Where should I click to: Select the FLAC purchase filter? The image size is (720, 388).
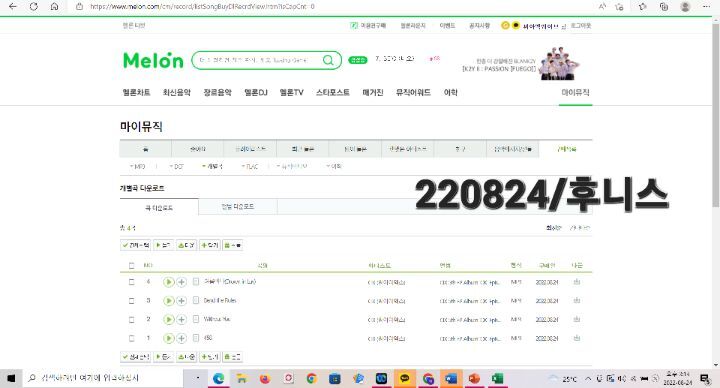tap(250, 166)
